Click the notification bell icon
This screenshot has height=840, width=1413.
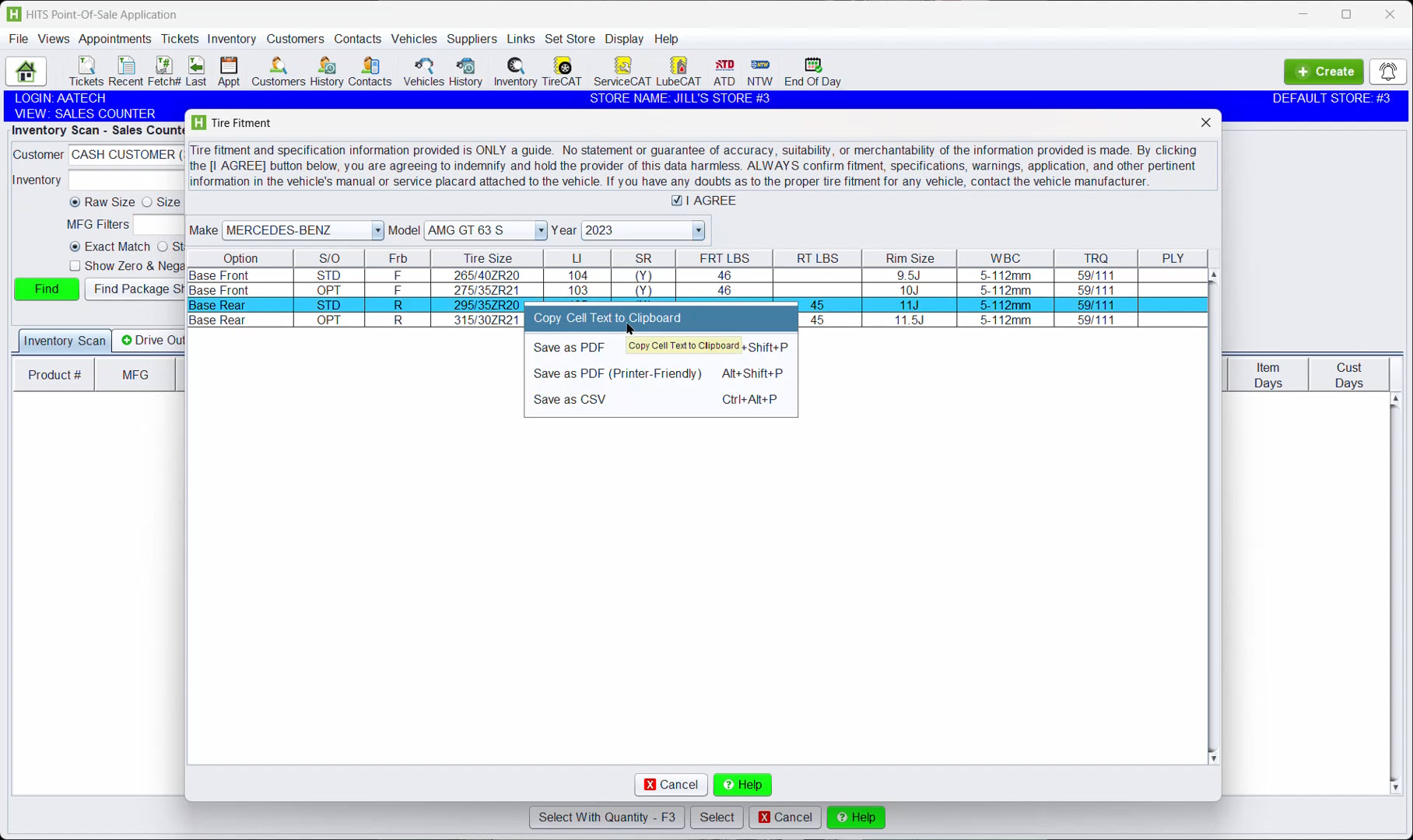point(1387,72)
